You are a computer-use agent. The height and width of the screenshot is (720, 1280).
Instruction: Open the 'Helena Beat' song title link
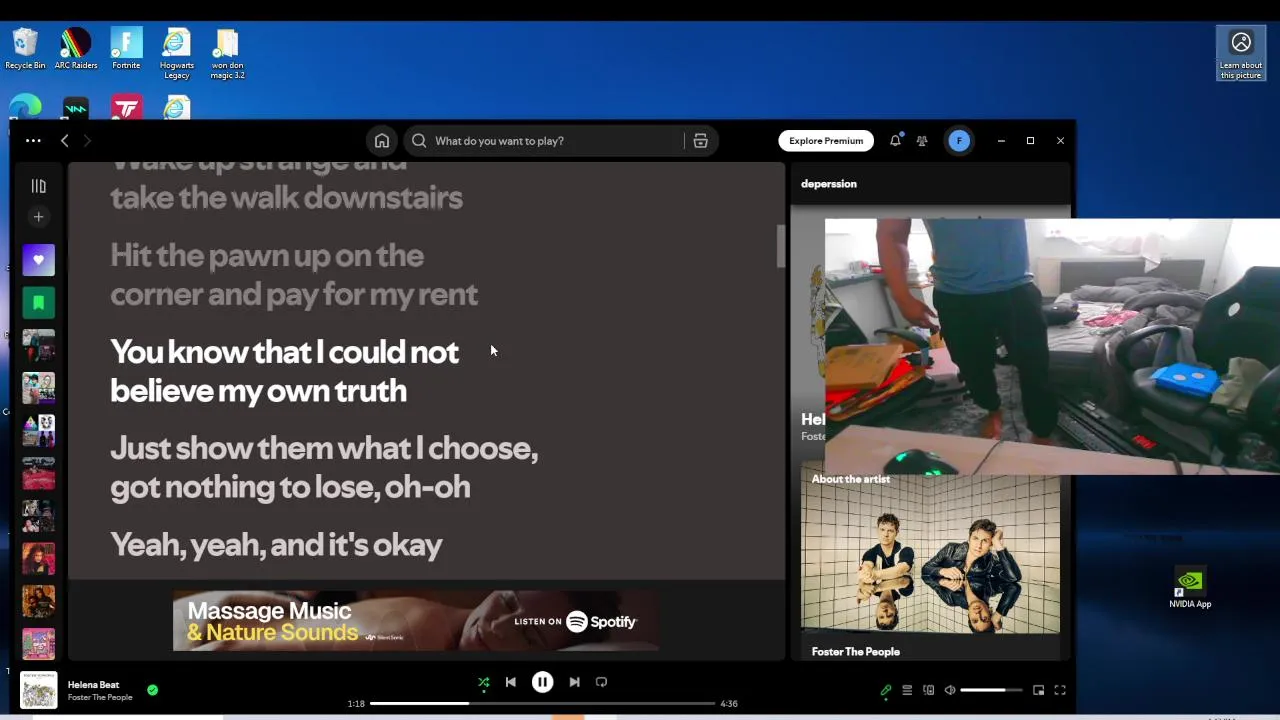(93, 685)
